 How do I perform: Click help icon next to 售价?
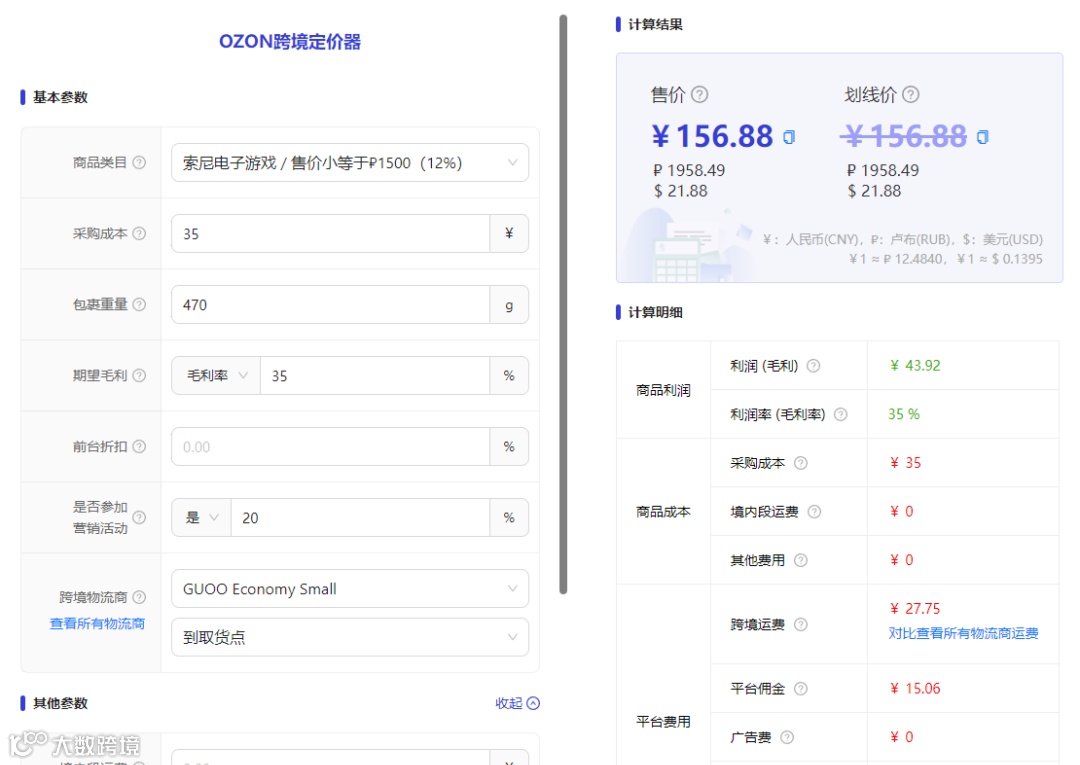(x=699, y=94)
